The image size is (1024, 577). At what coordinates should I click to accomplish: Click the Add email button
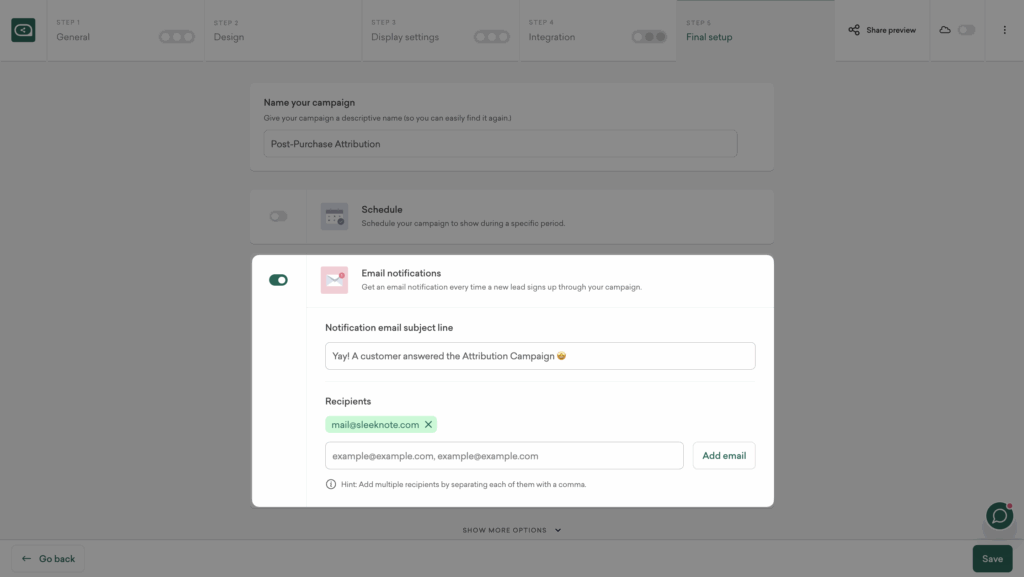(724, 455)
